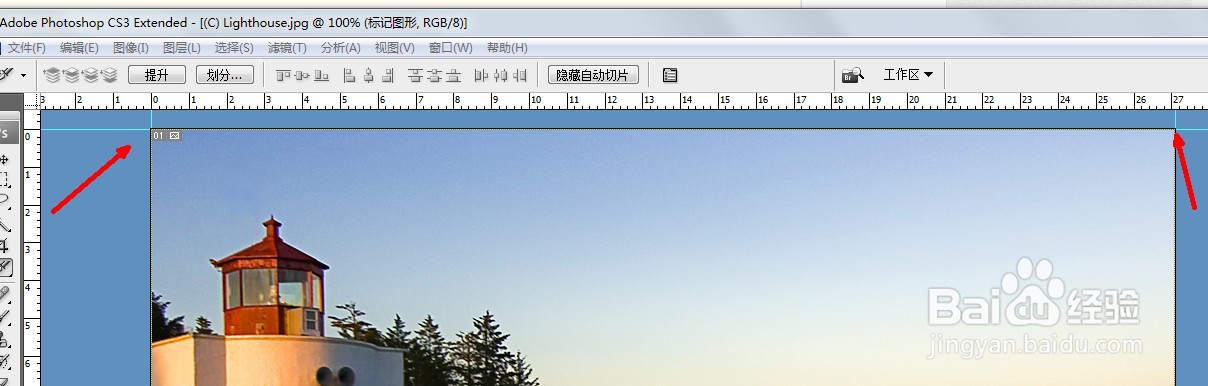Click the bring slice forward icon
Image resolution: width=1208 pixels, height=386 pixels.
(72, 75)
